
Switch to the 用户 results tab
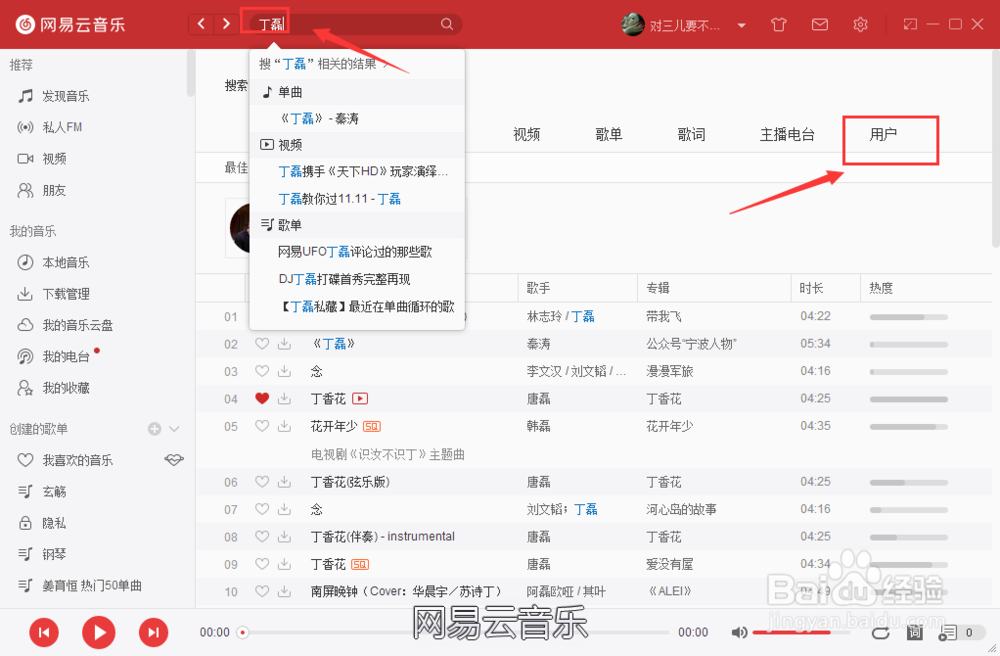(883, 135)
